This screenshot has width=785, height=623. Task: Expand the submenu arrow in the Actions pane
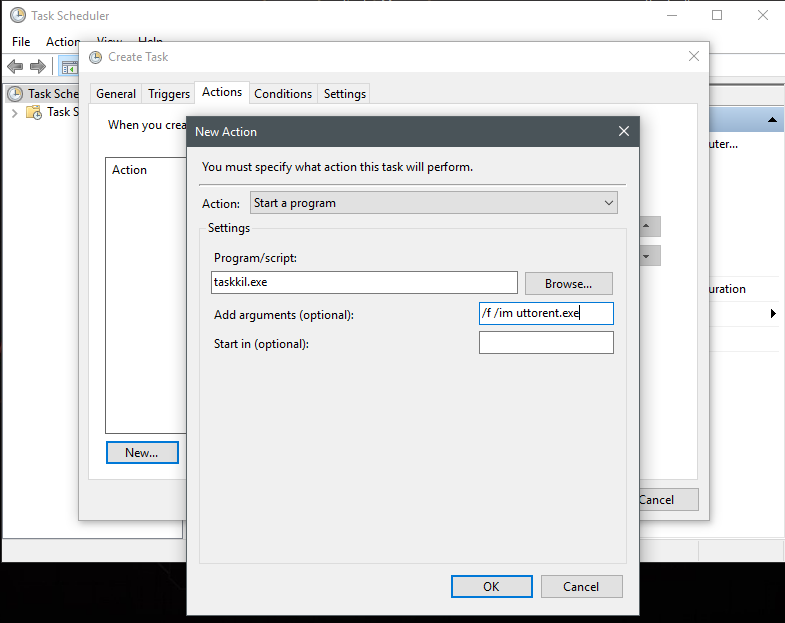pos(773,314)
